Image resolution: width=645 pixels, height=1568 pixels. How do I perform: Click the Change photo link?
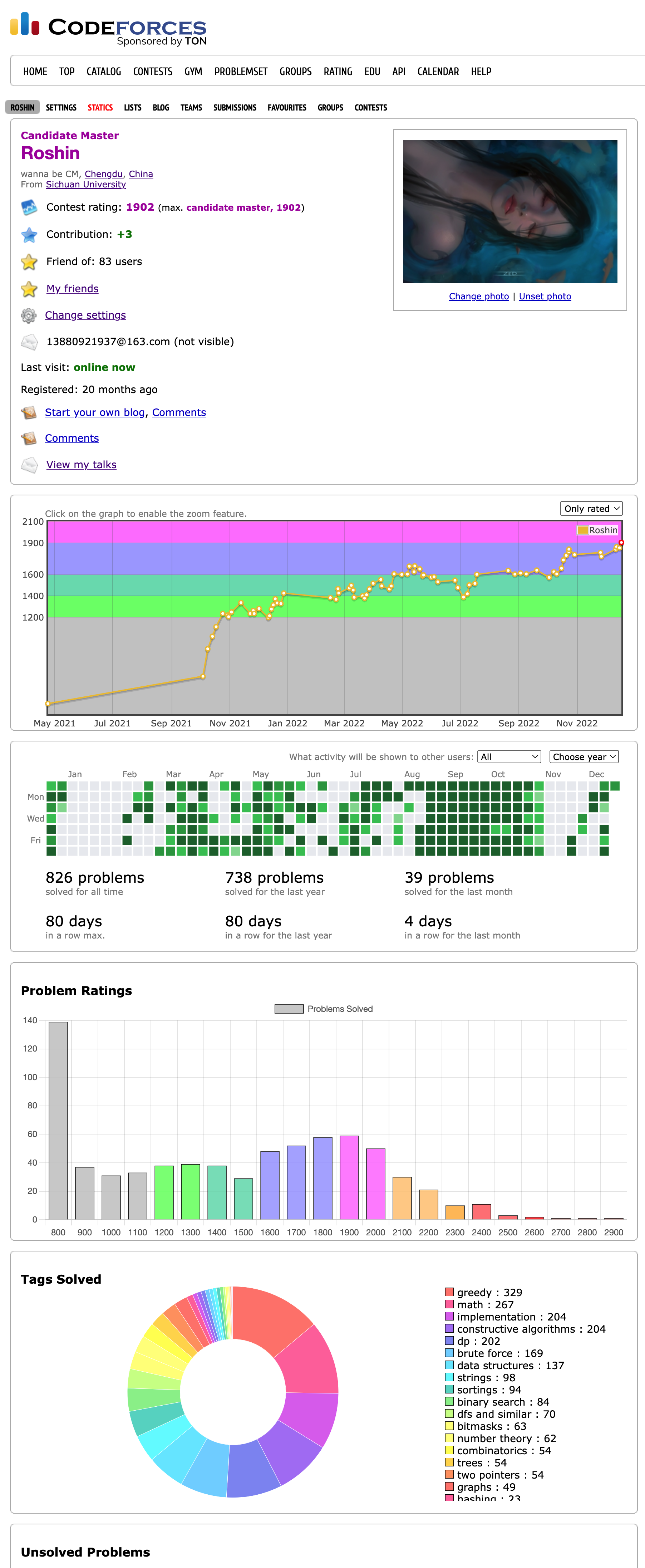(x=479, y=297)
